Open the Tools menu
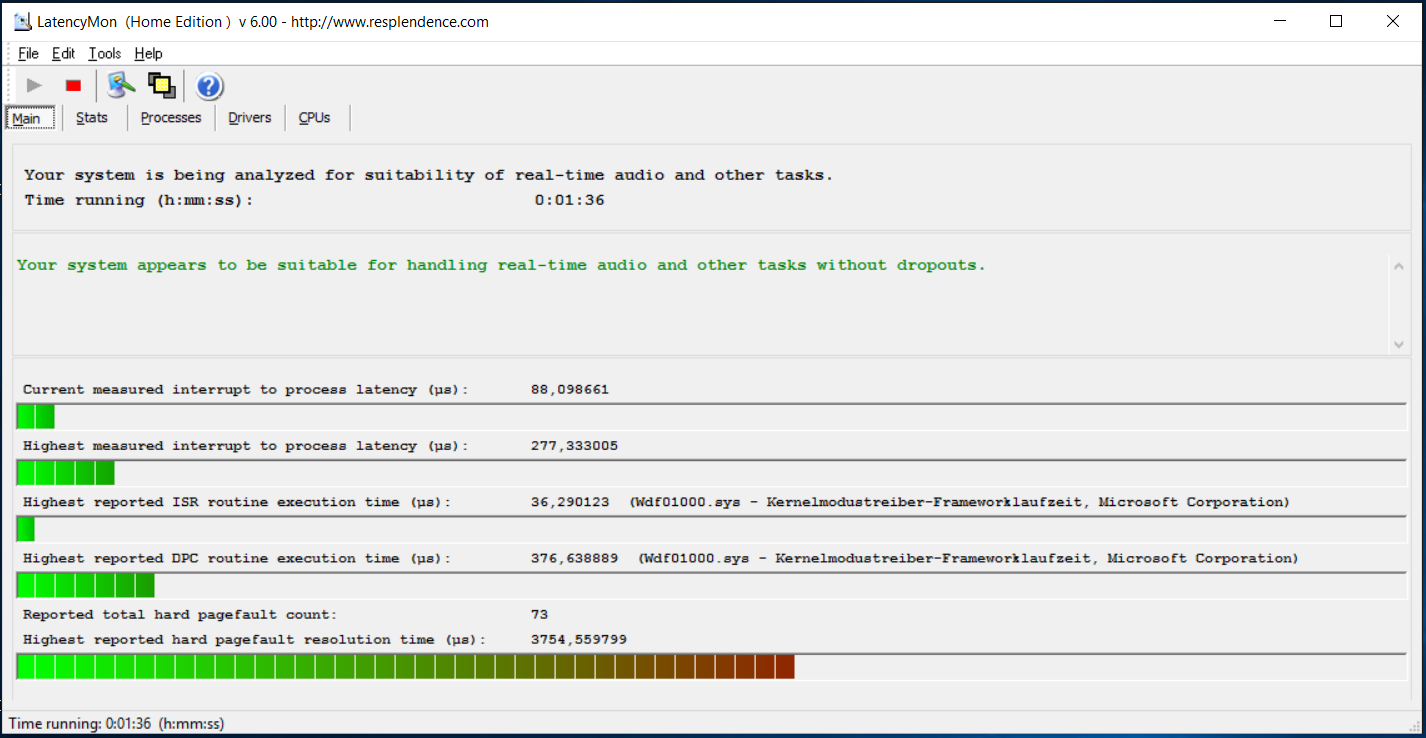1426x738 pixels. pos(104,54)
